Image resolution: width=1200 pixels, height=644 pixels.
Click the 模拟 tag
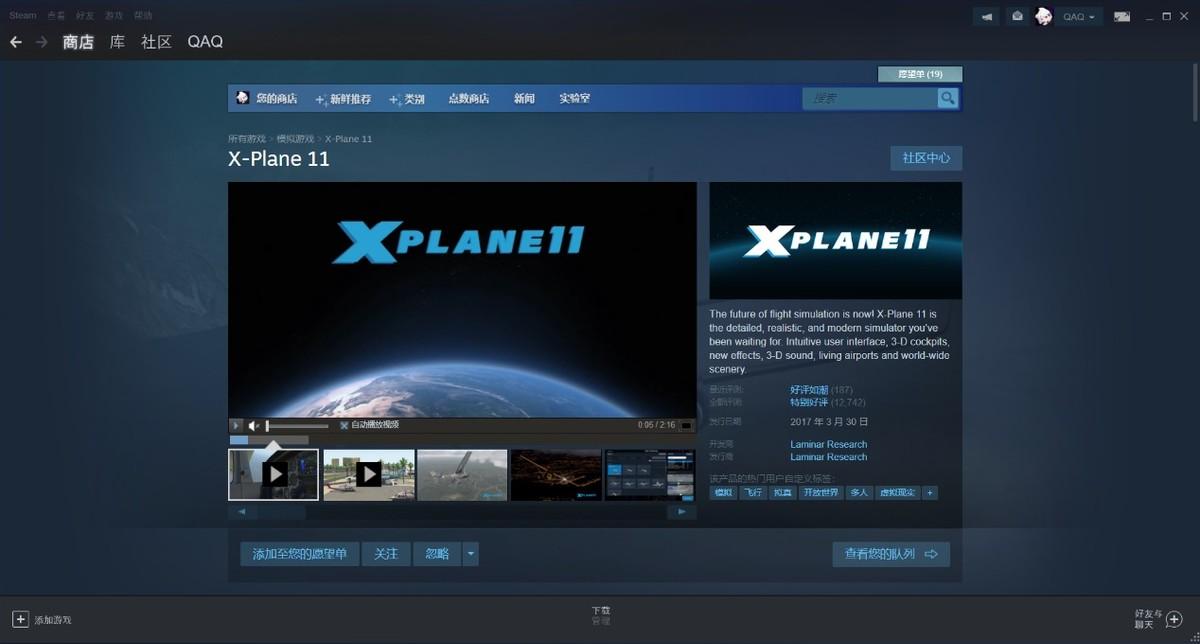point(722,493)
